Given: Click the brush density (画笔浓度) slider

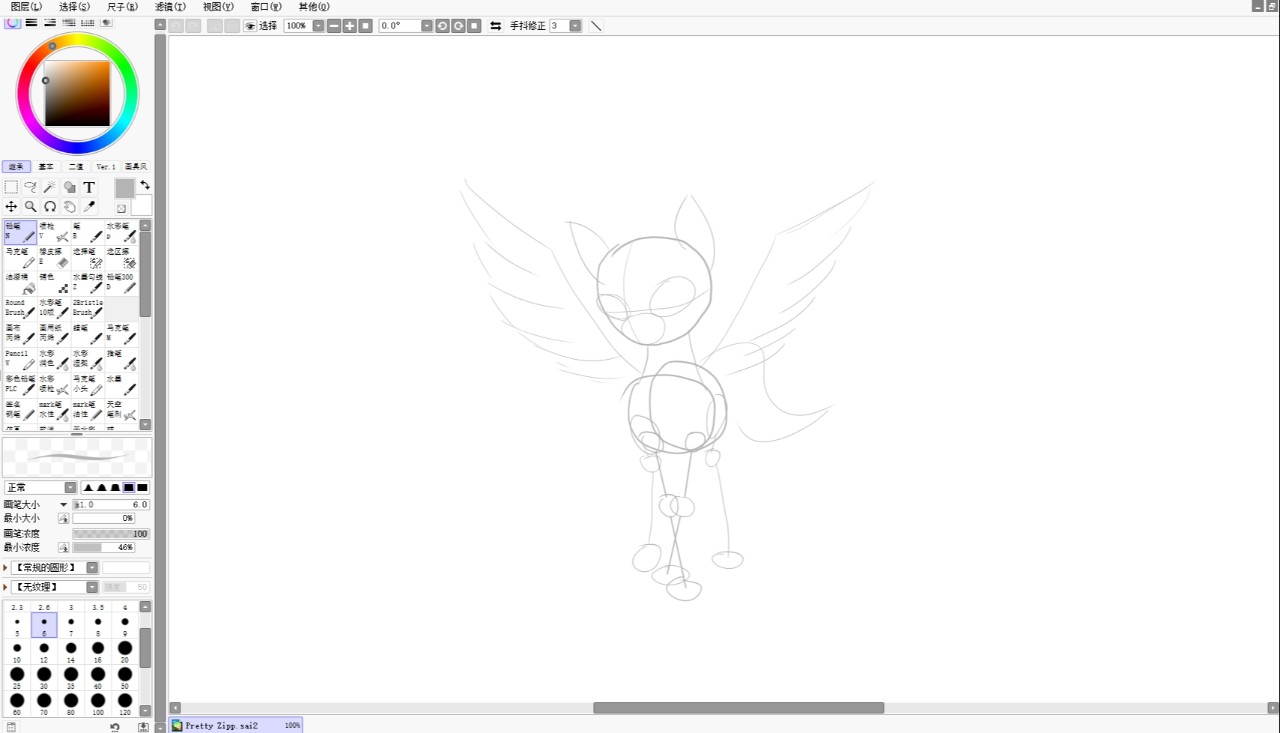Looking at the screenshot, I should click(110, 534).
